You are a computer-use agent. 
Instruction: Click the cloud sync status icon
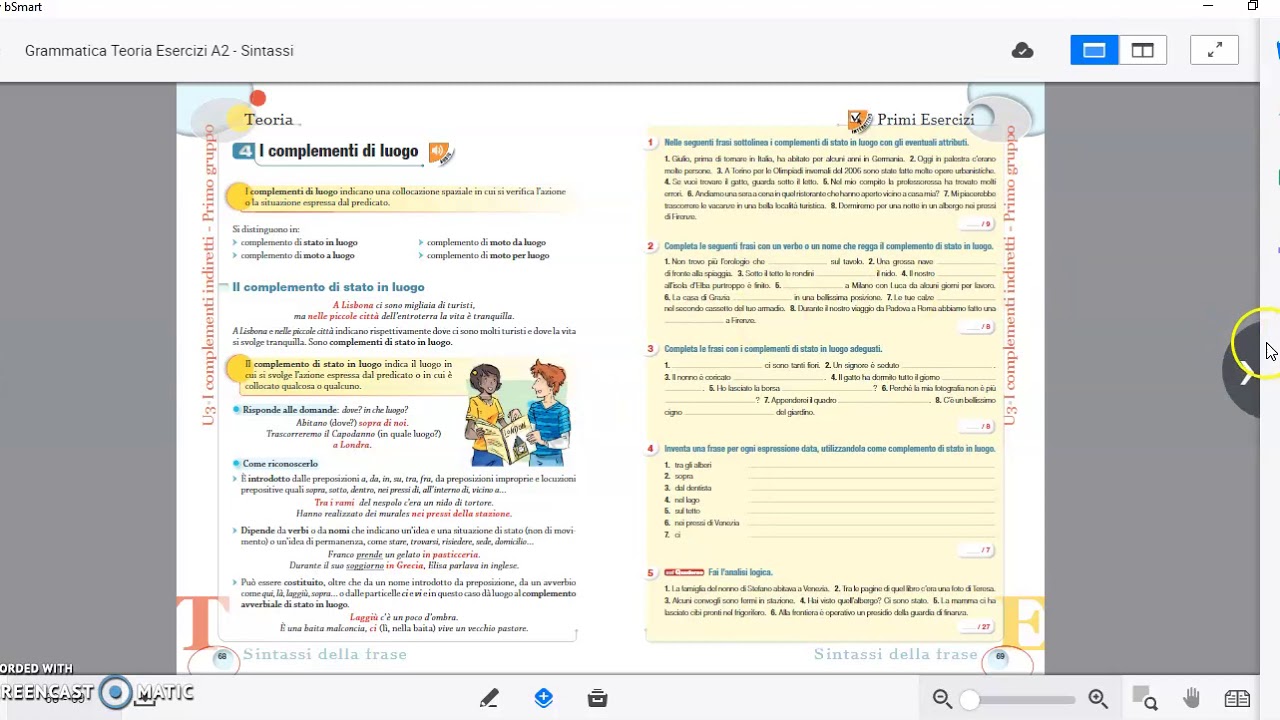(x=1022, y=50)
